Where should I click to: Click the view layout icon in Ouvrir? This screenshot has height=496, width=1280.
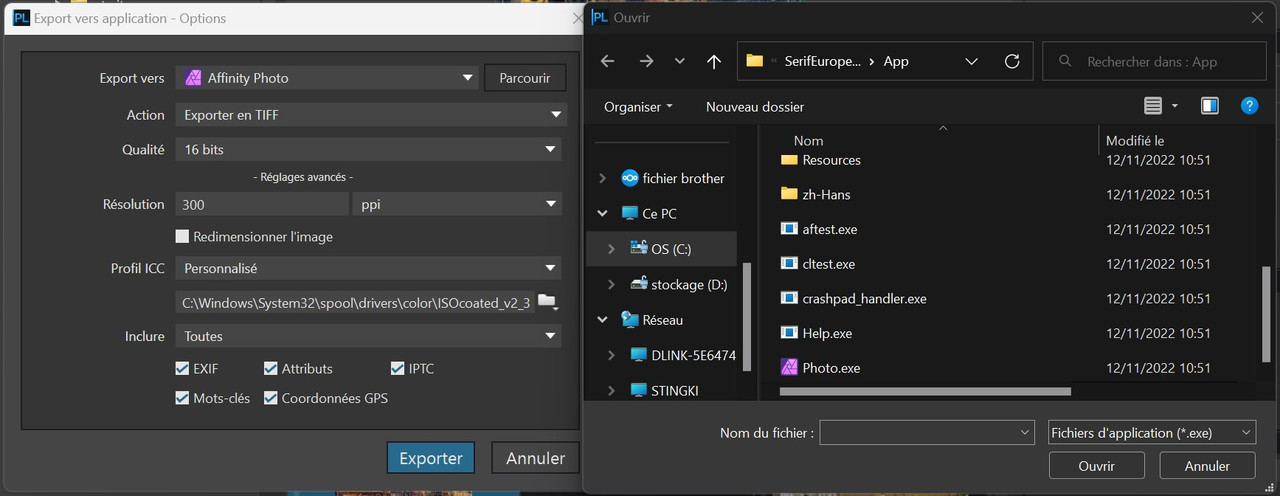click(x=1153, y=106)
